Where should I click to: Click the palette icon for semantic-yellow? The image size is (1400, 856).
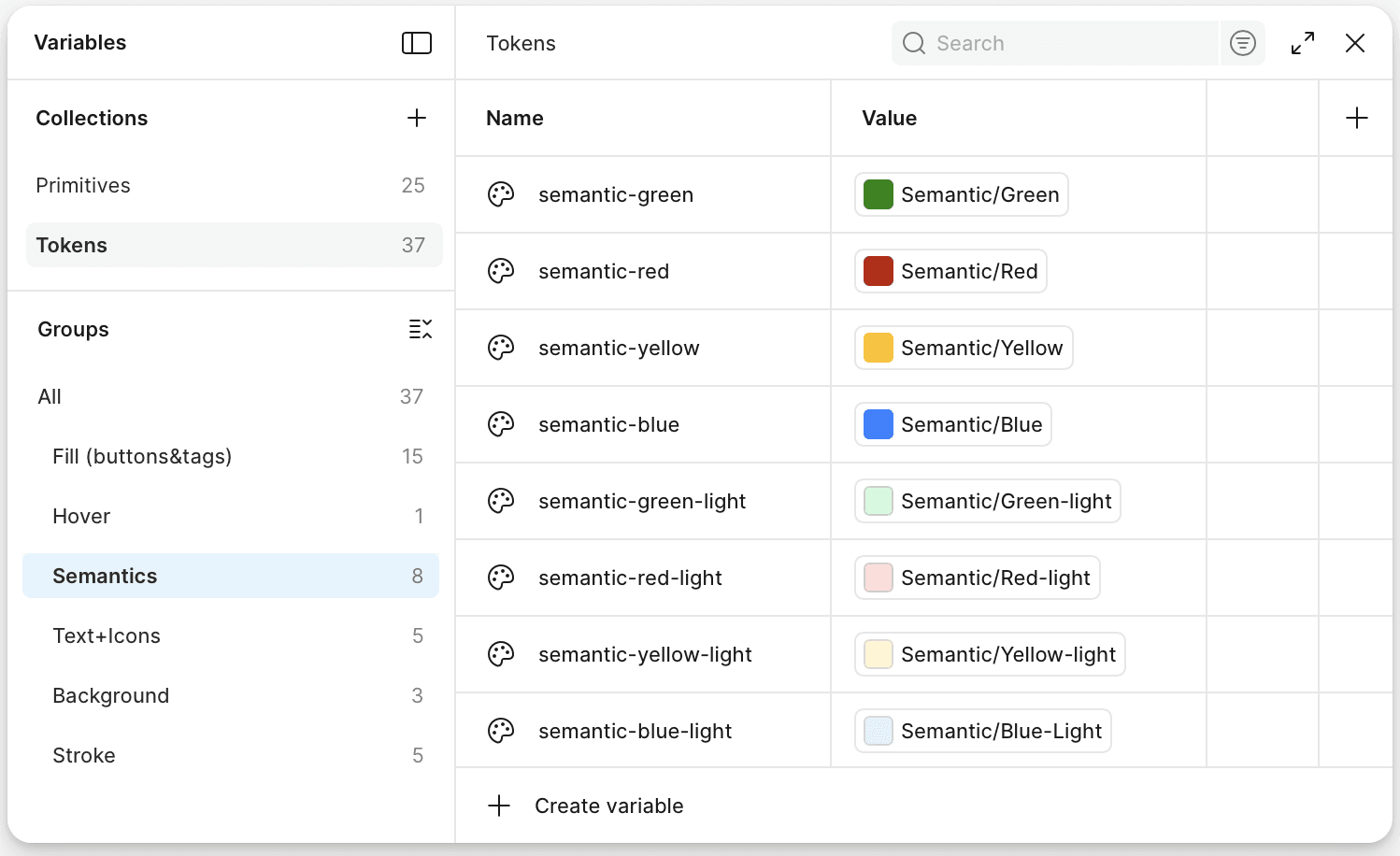pos(501,348)
